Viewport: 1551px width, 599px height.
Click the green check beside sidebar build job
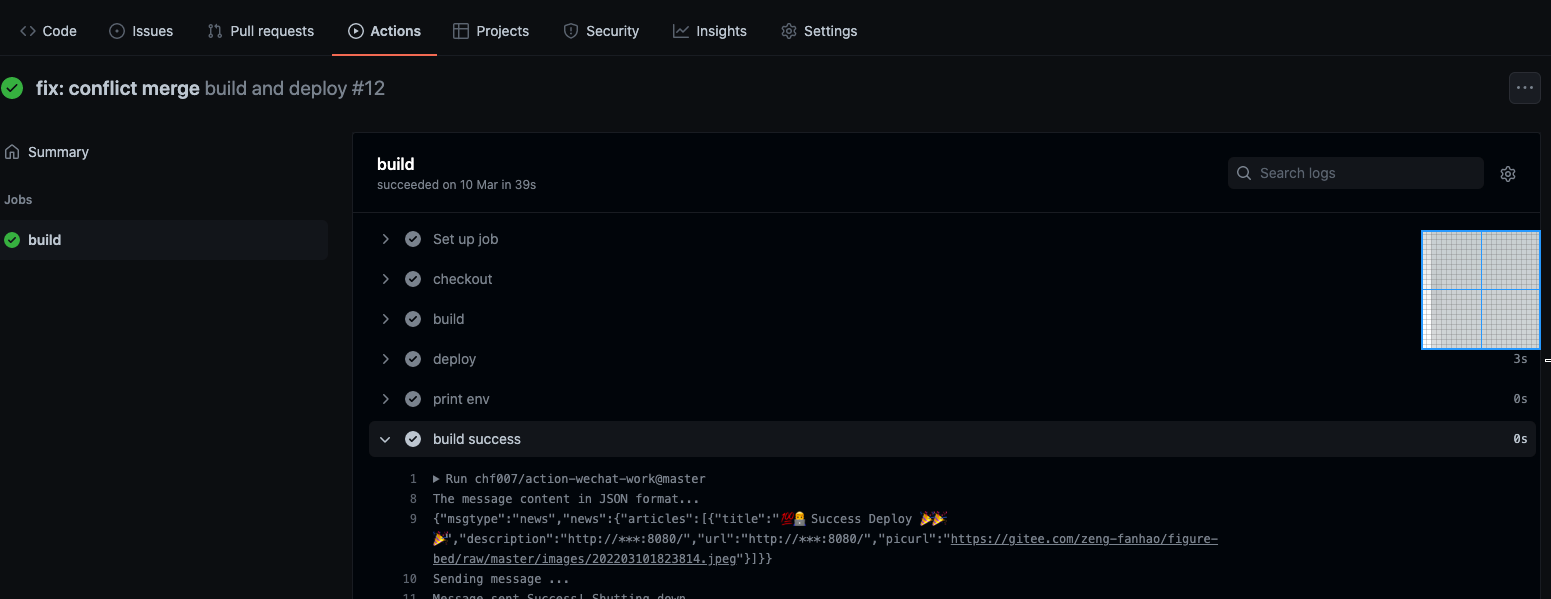[x=12, y=240]
